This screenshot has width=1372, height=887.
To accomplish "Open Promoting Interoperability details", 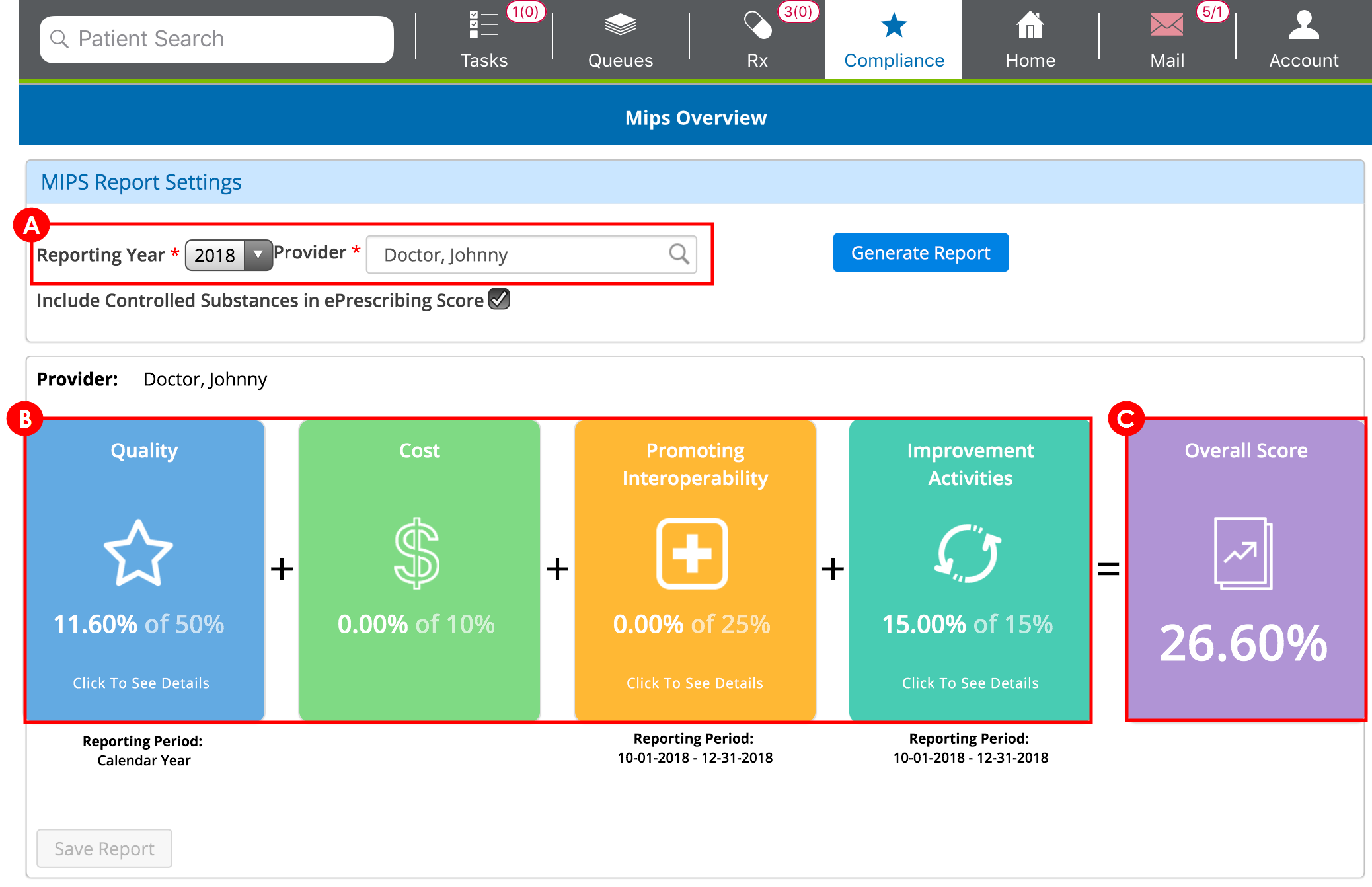I will click(695, 683).
